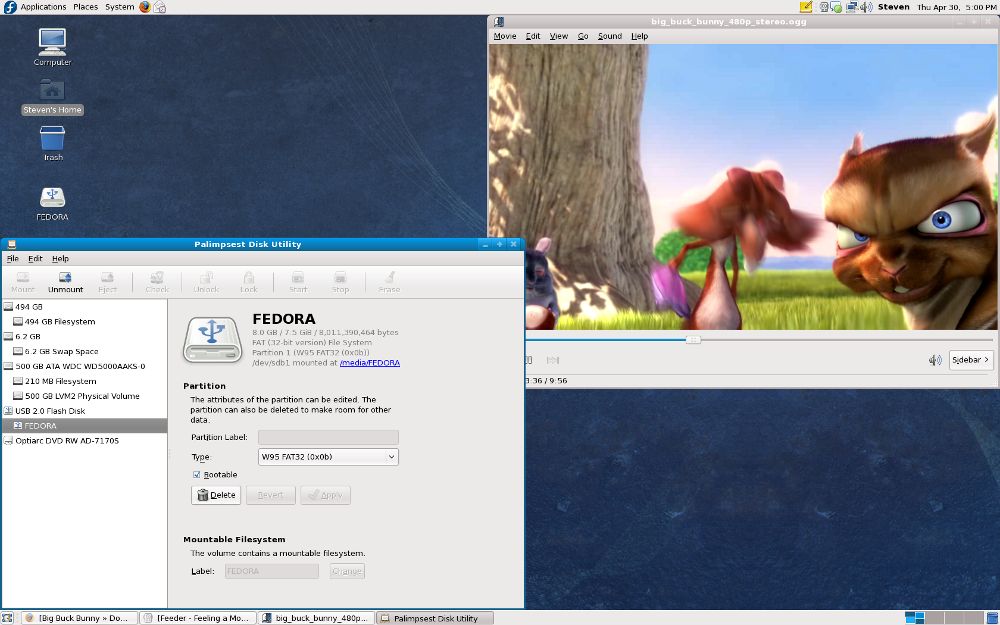The height and width of the screenshot is (625, 1000).
Task: Switch to first workspace in pager
Action: (915, 617)
